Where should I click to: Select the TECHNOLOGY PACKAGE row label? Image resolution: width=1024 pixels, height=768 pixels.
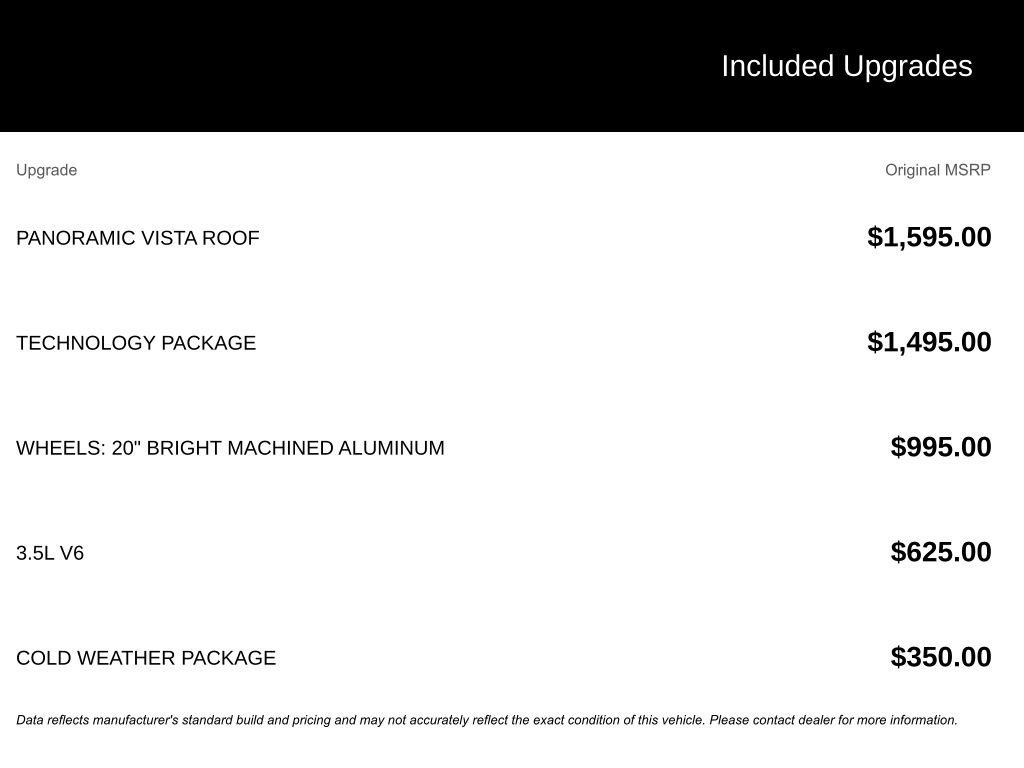tap(136, 343)
